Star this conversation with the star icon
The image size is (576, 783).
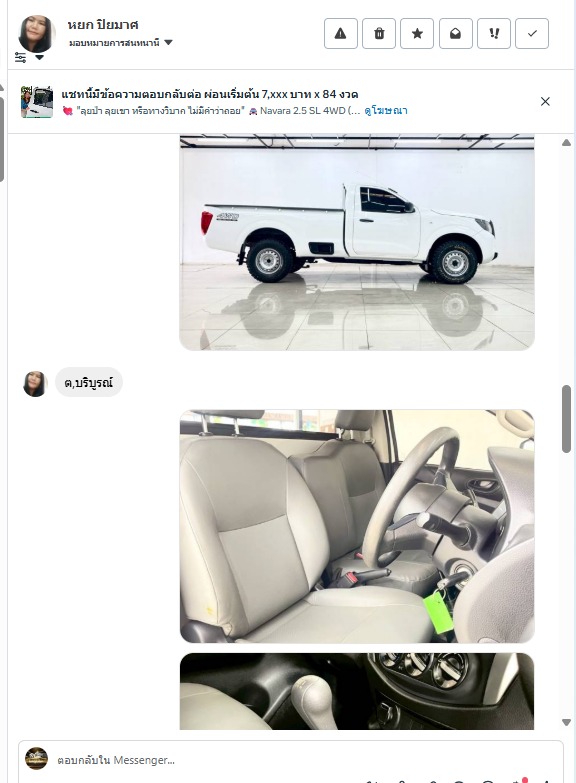[417, 33]
